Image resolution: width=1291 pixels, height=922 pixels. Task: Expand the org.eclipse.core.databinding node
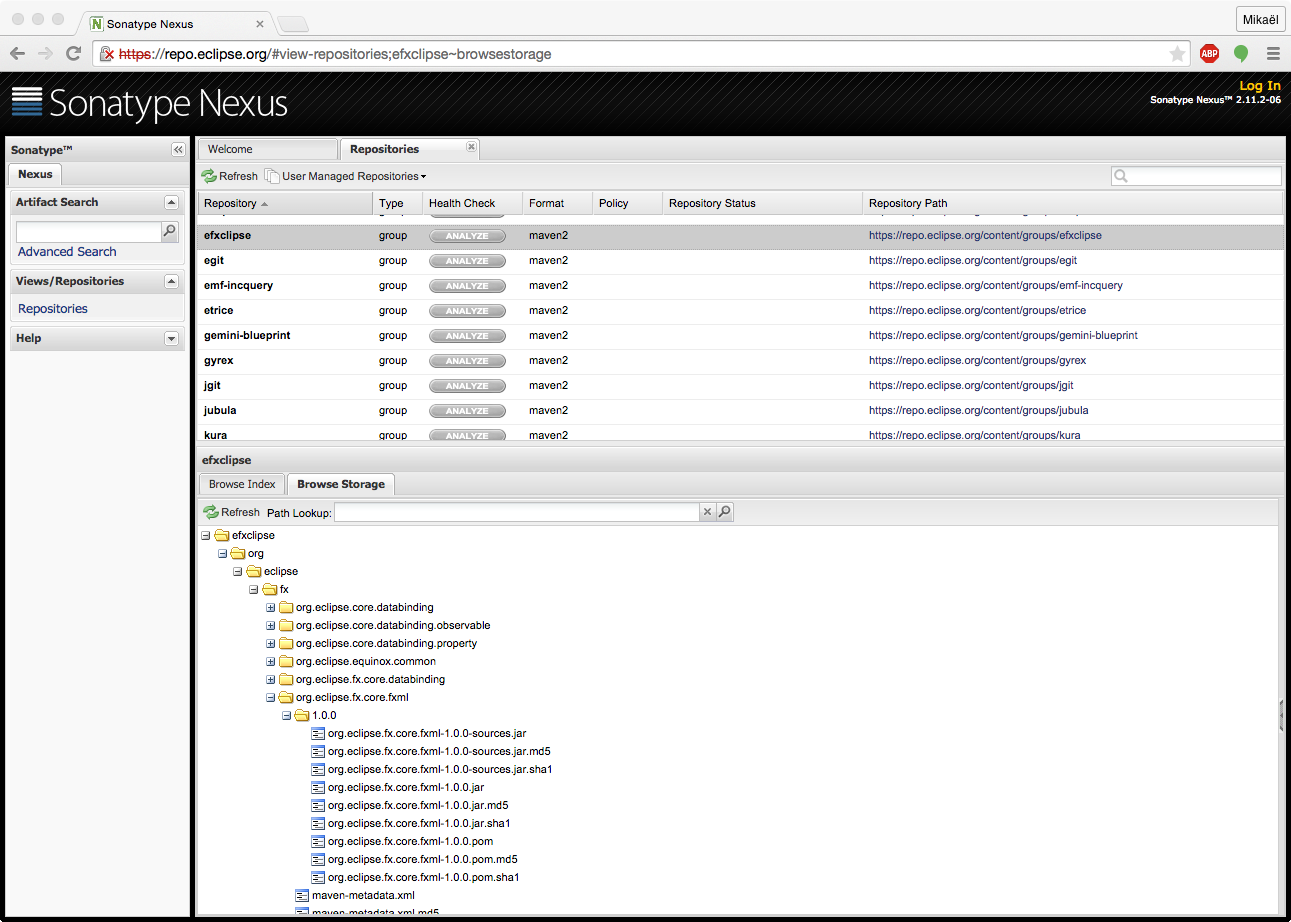click(270, 607)
